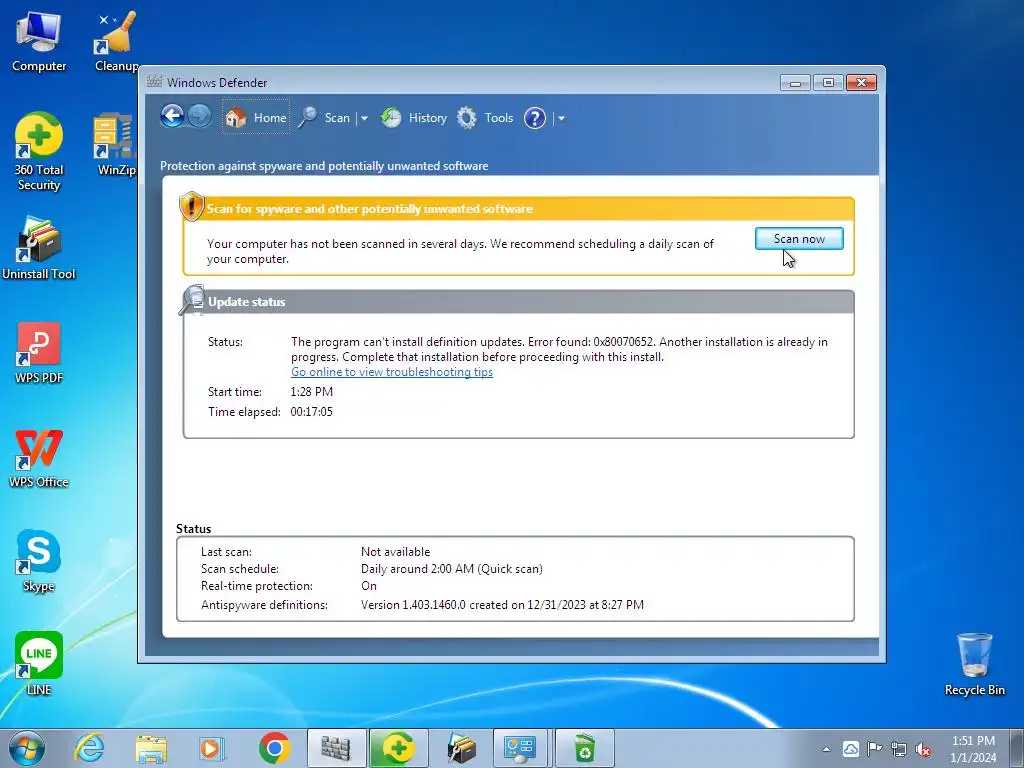This screenshot has width=1024, height=768.
Task: Select the Windows Defender taskbar button
Action: 336,748
